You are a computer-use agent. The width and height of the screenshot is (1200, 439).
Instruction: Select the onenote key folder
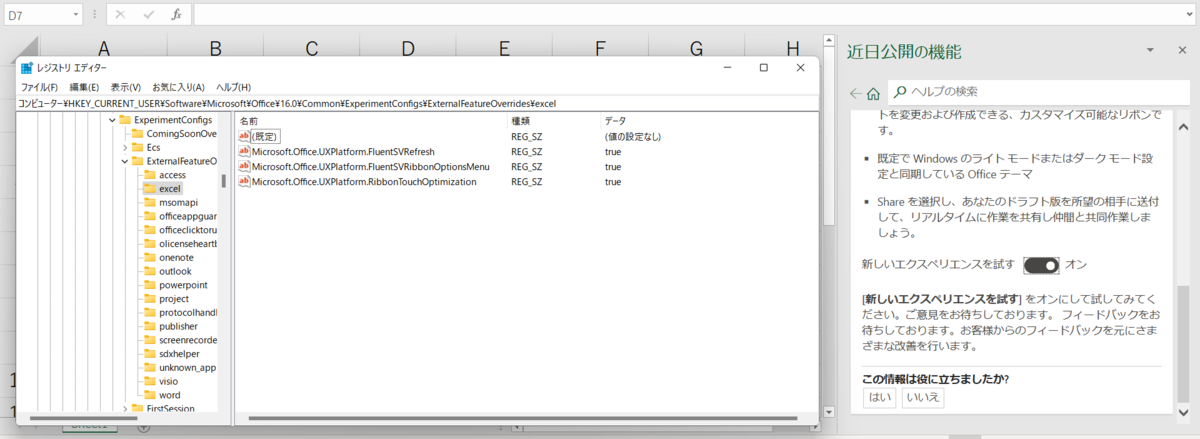169,257
